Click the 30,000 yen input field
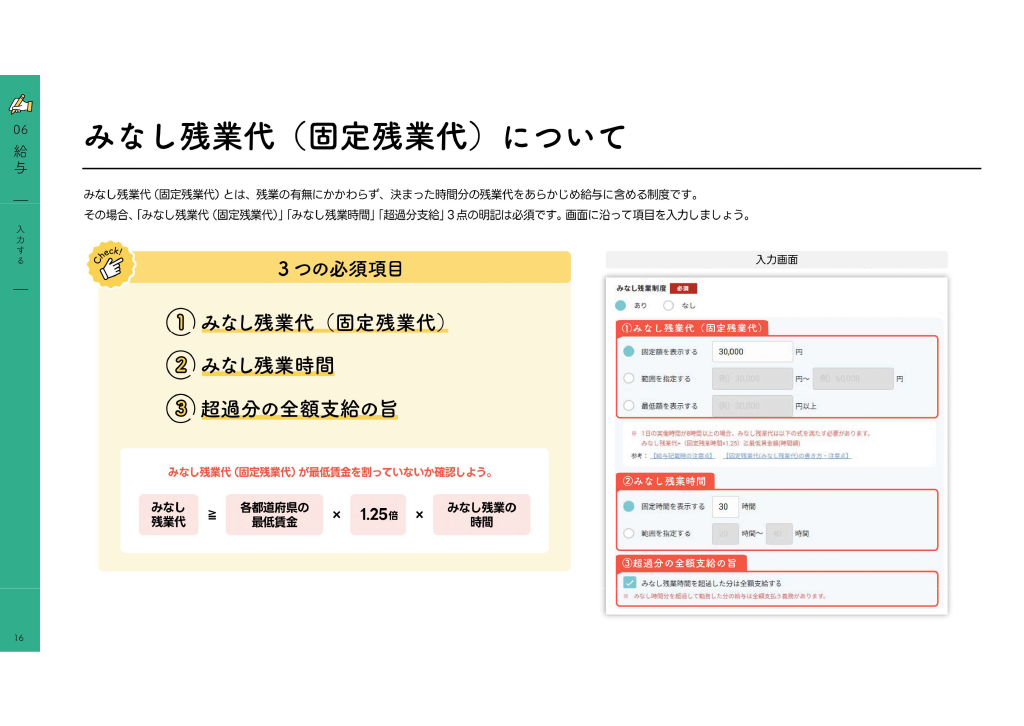 752,351
